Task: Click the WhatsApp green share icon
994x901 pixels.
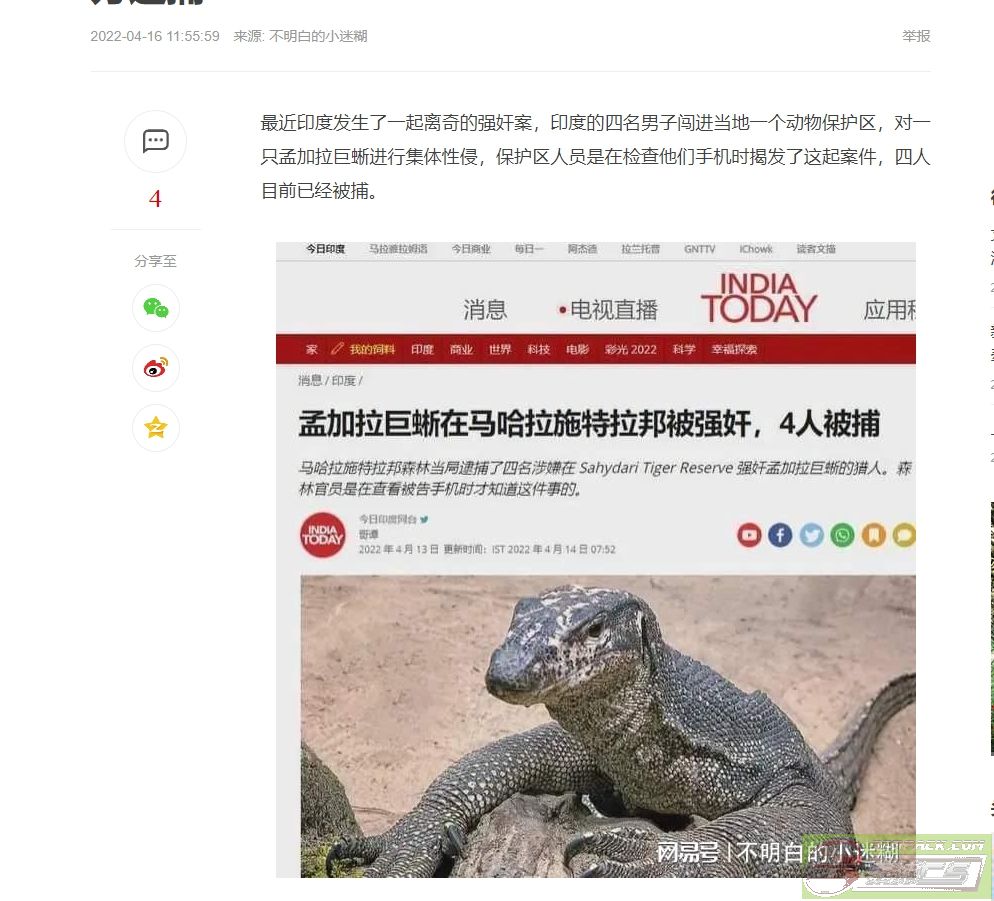Action: click(842, 535)
